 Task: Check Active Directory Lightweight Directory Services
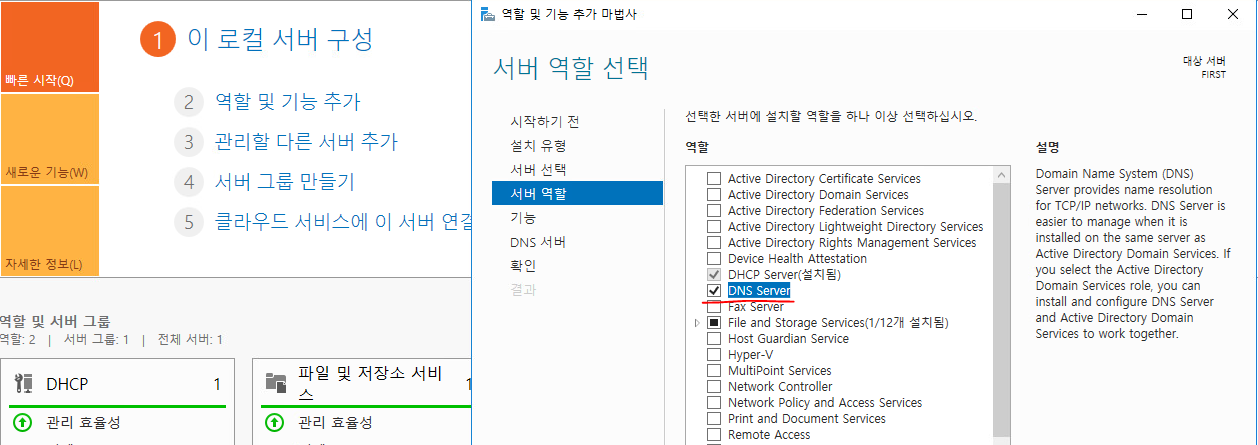714,227
